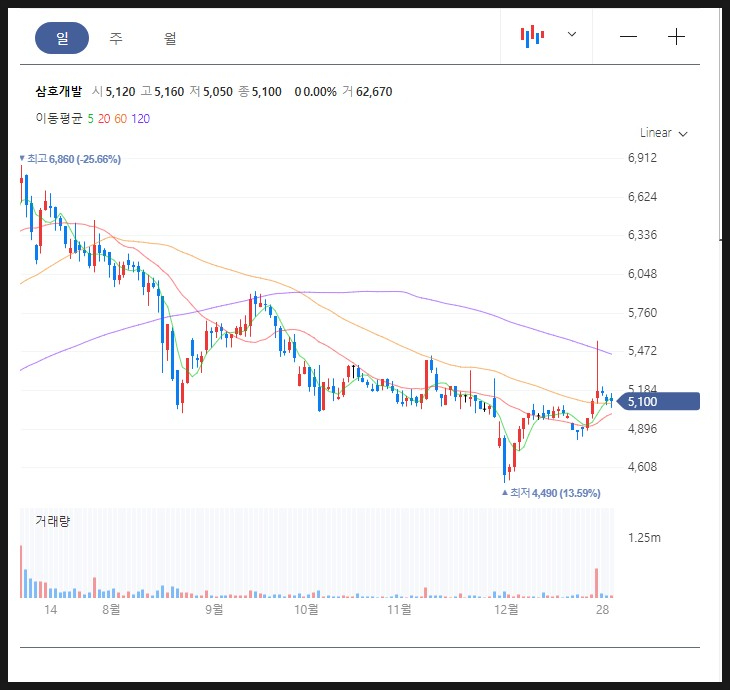Screen dimensions: 730x690
Task: Select the 일 (daily) chart tab
Action: [62, 38]
